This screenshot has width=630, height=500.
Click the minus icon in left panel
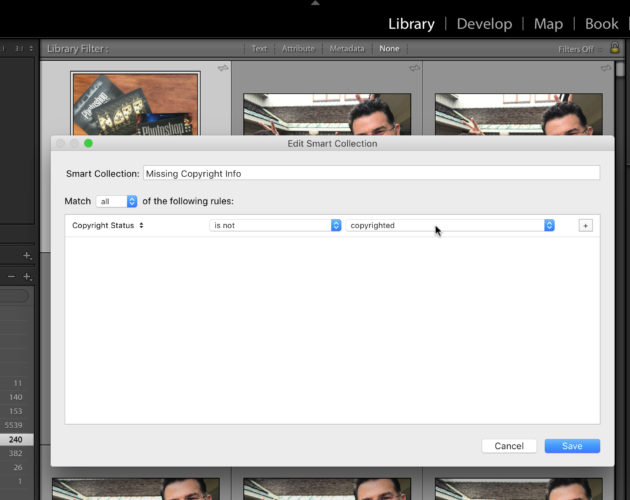tap(12, 277)
